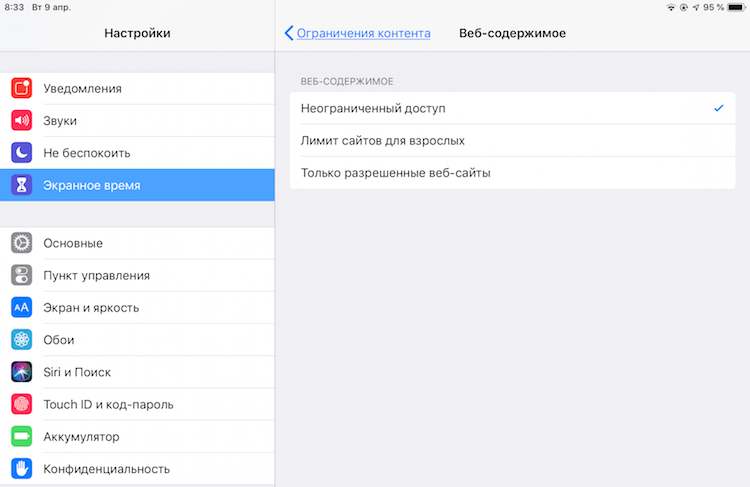Viewport: 750px width, 487px height.
Task: Tap battery indicator in status bar
Action: pyautogui.click(x=737, y=7)
